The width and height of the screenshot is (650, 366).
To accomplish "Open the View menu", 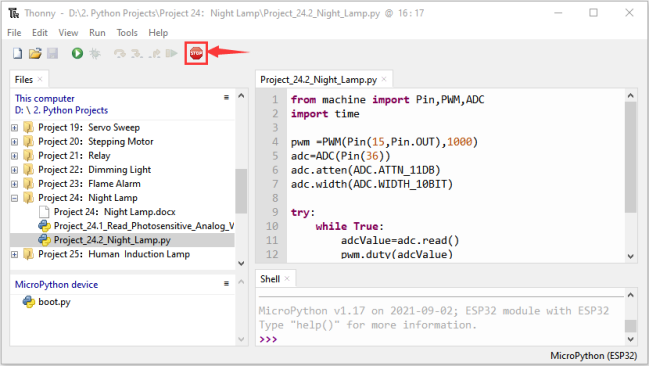I will point(68,33).
